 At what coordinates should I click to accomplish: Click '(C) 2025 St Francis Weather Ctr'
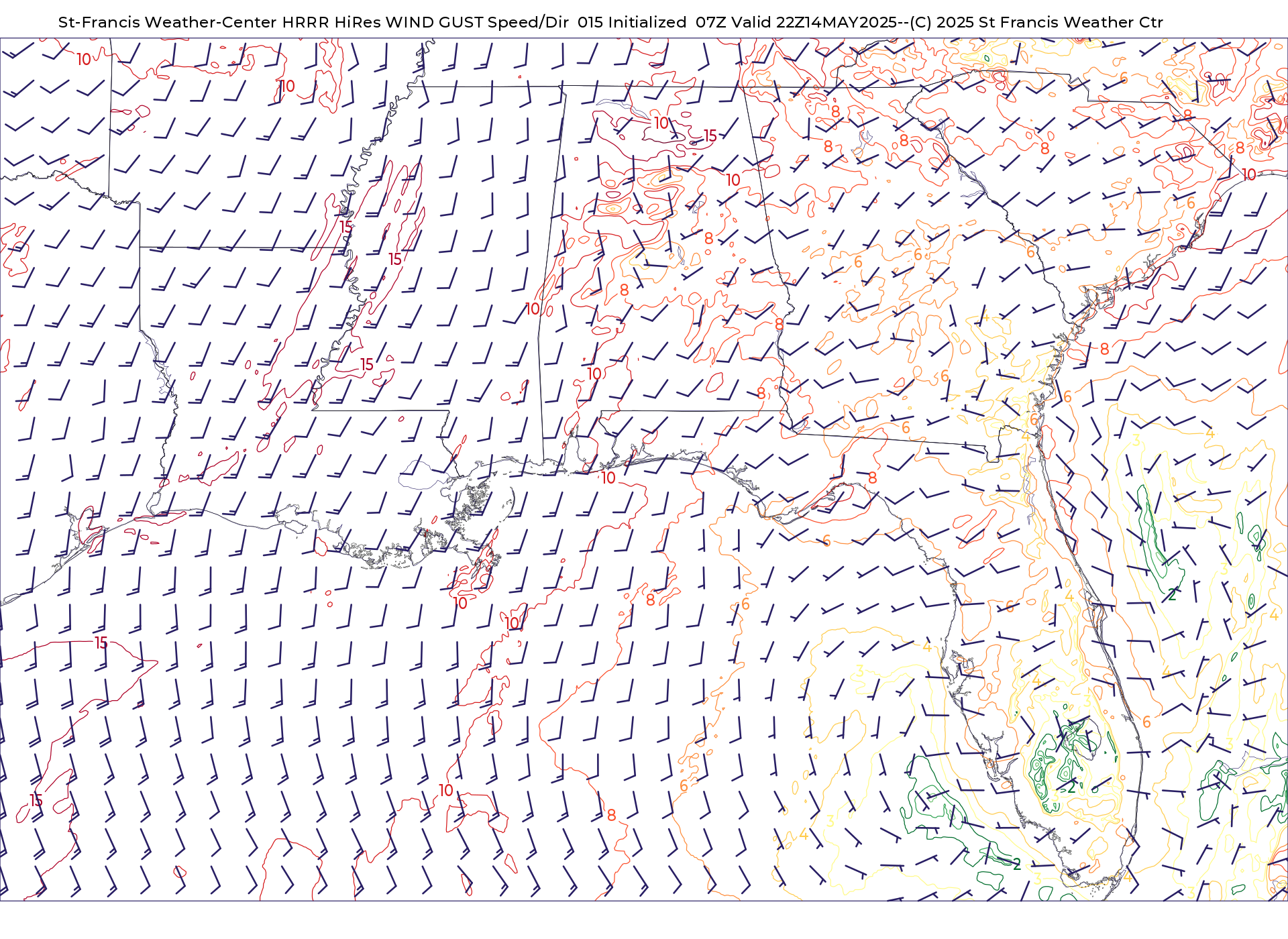pos(1036,22)
